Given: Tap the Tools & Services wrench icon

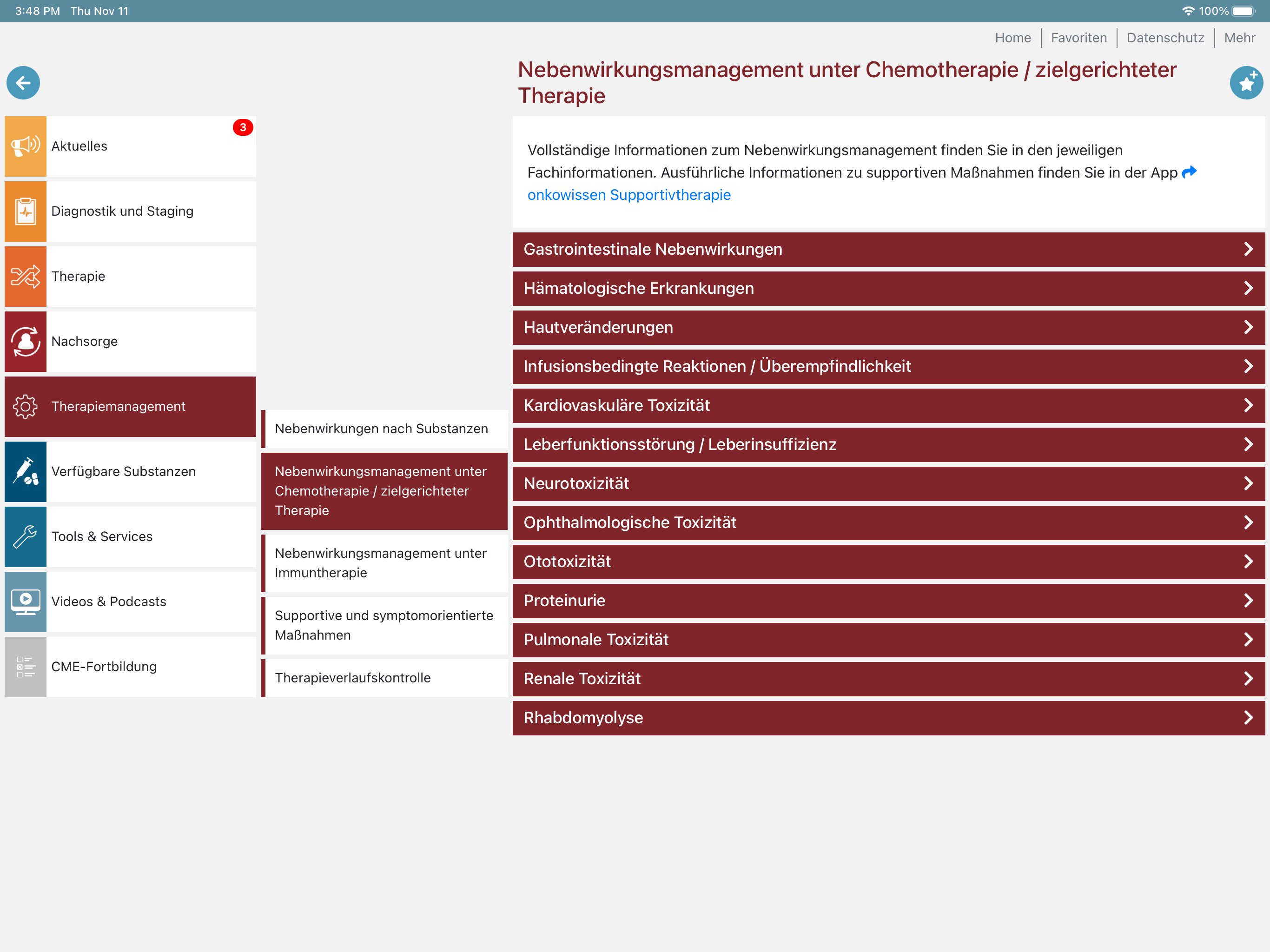Looking at the screenshot, I should (25, 536).
